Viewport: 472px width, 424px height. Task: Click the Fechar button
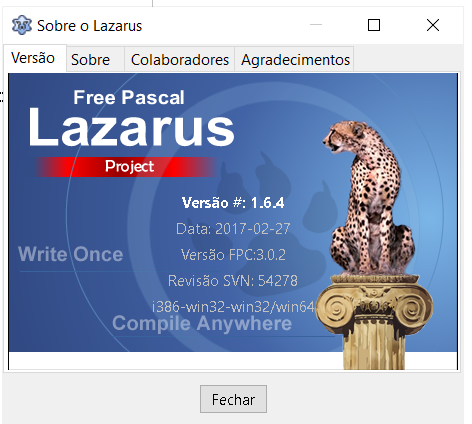(233, 399)
